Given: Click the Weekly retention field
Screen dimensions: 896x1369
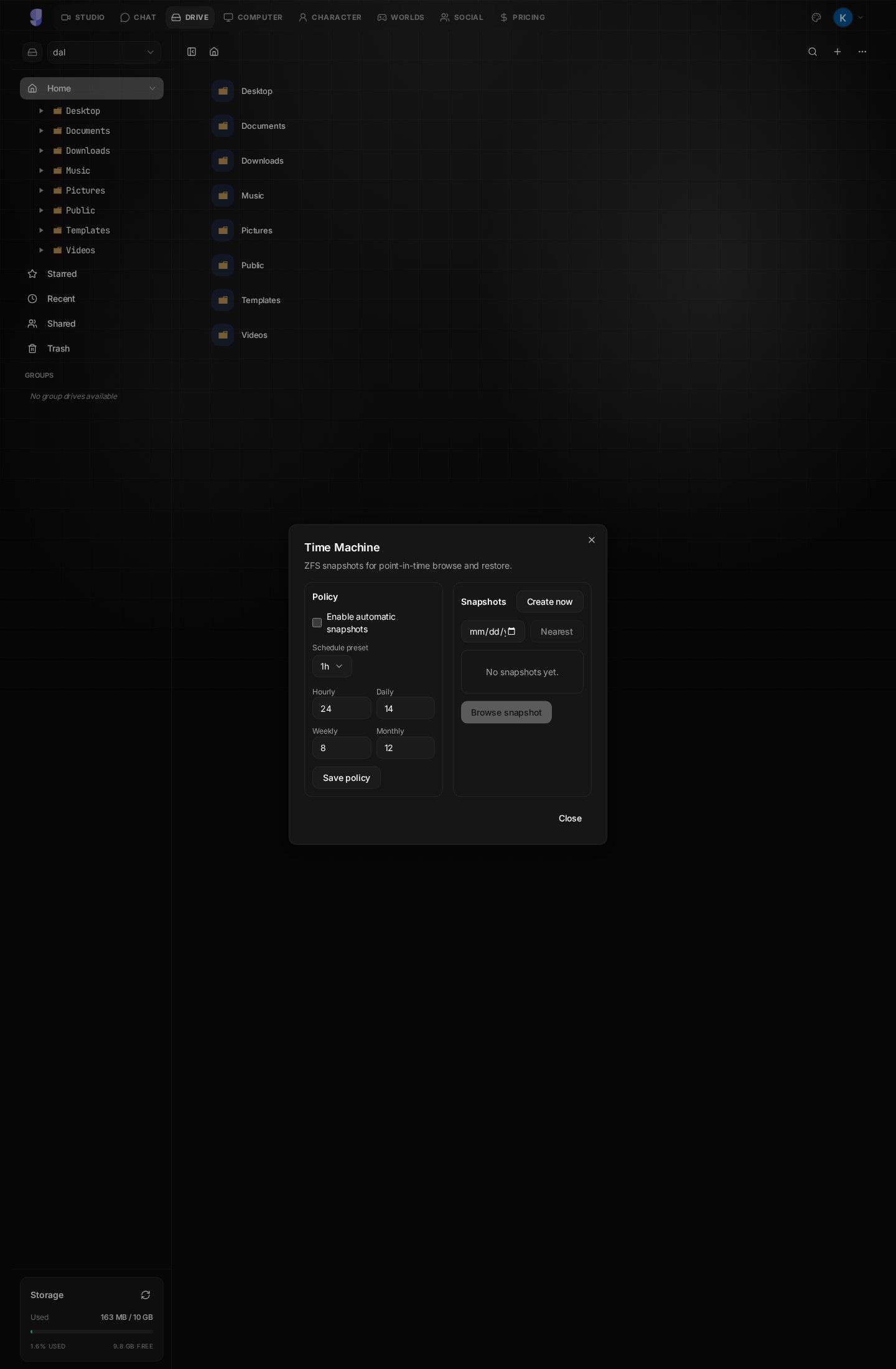Looking at the screenshot, I should coord(342,748).
